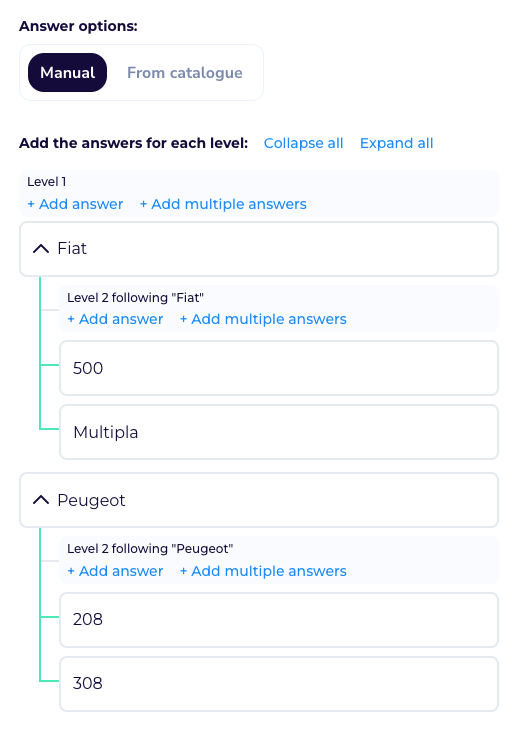
Task: Select the 500 answer field
Action: 279,368
